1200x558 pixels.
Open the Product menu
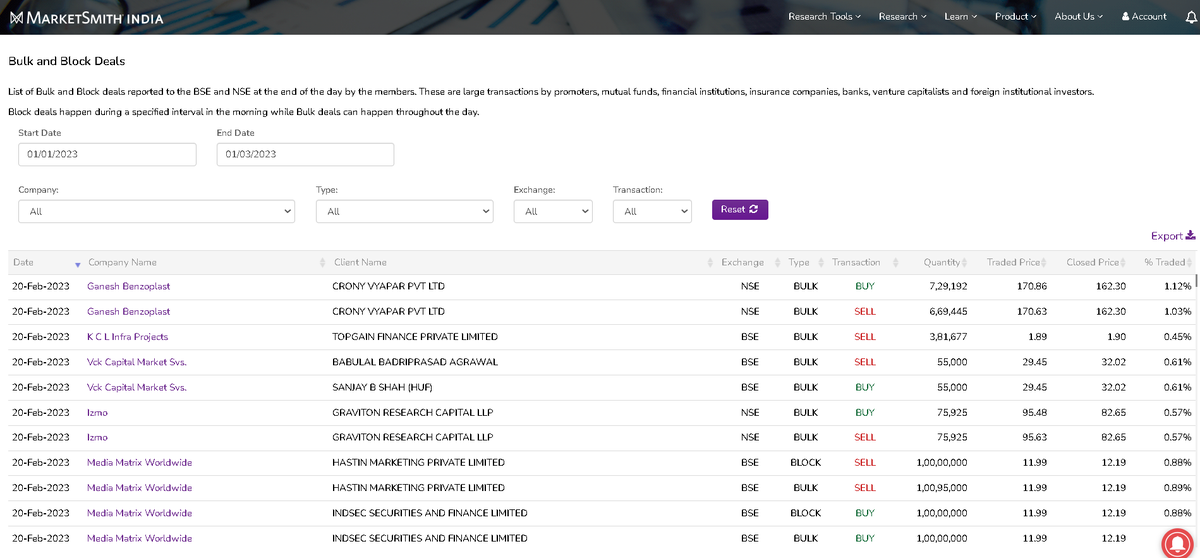pos(1016,17)
